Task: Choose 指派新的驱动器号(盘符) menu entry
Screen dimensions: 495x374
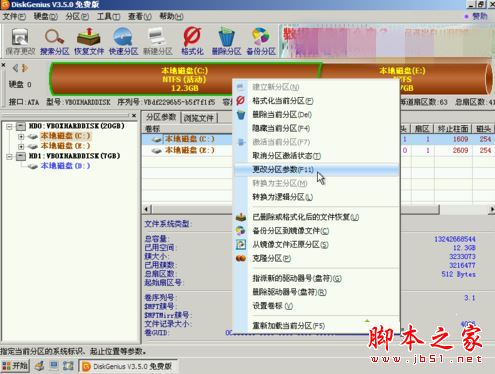Action: tap(297, 278)
